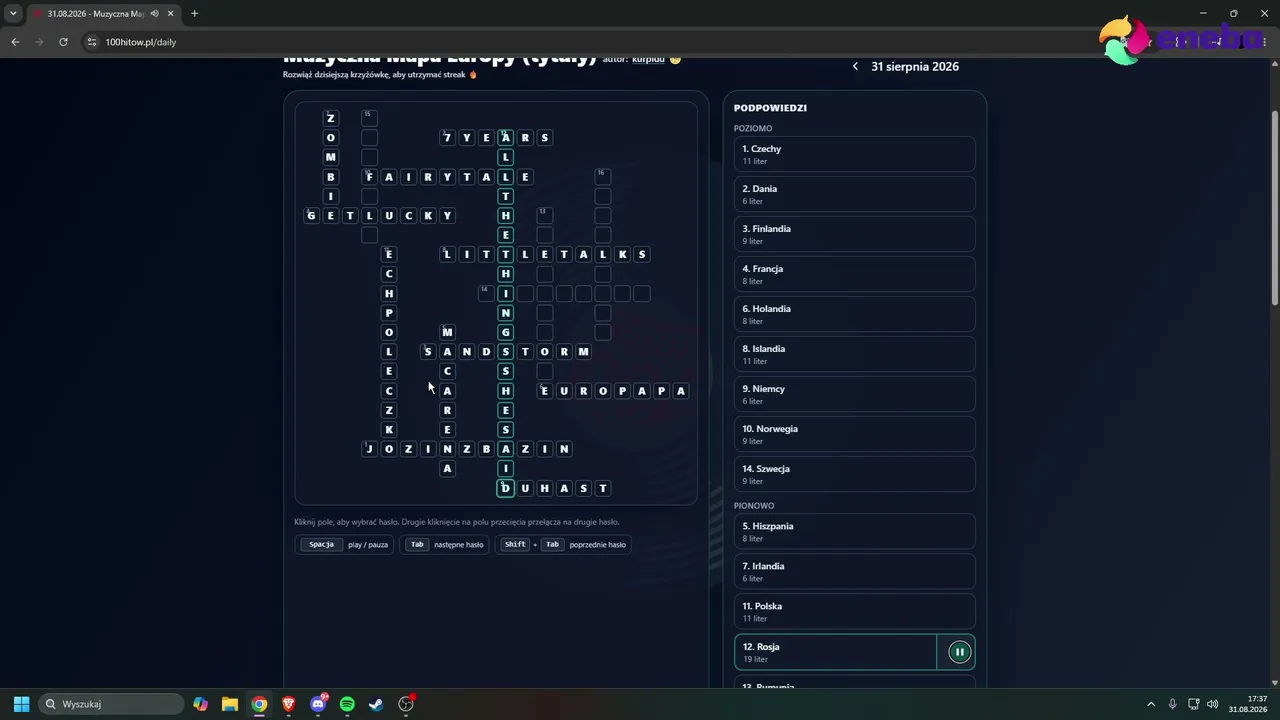Click the empty crossword cell numbered 14
This screenshot has width=1280, height=720.
(486, 293)
